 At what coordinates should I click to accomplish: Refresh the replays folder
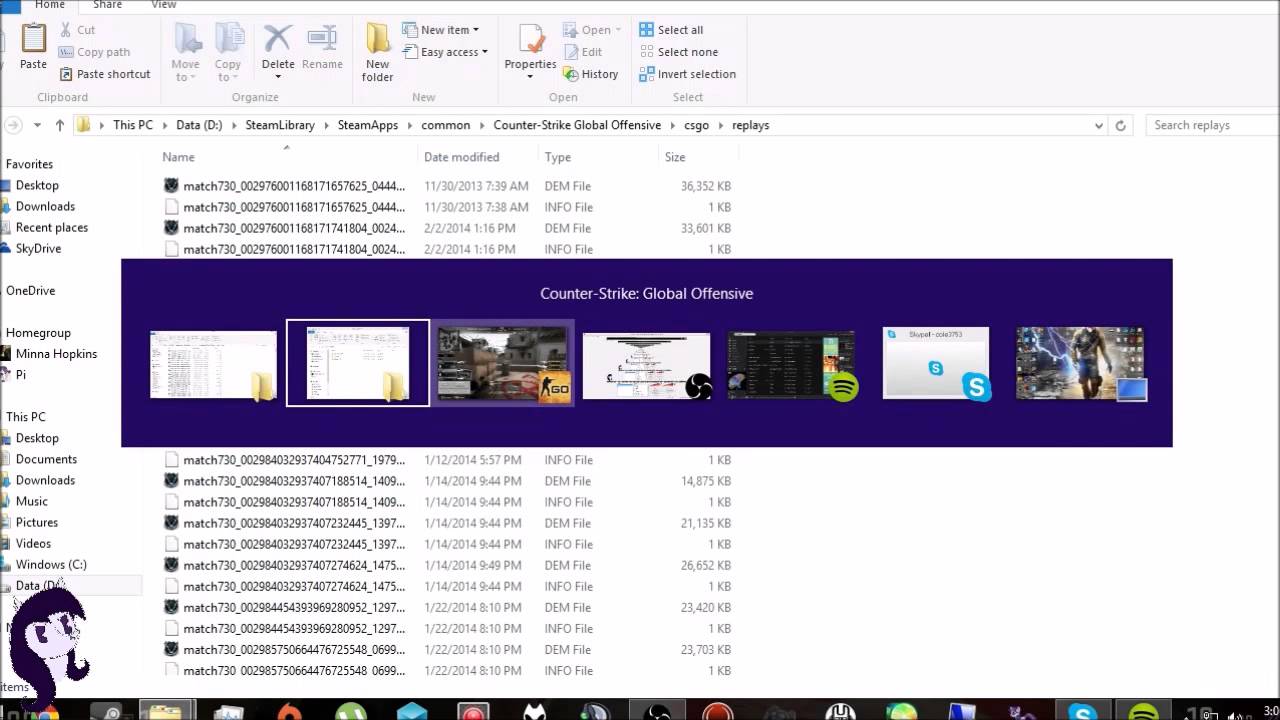[x=1121, y=125]
